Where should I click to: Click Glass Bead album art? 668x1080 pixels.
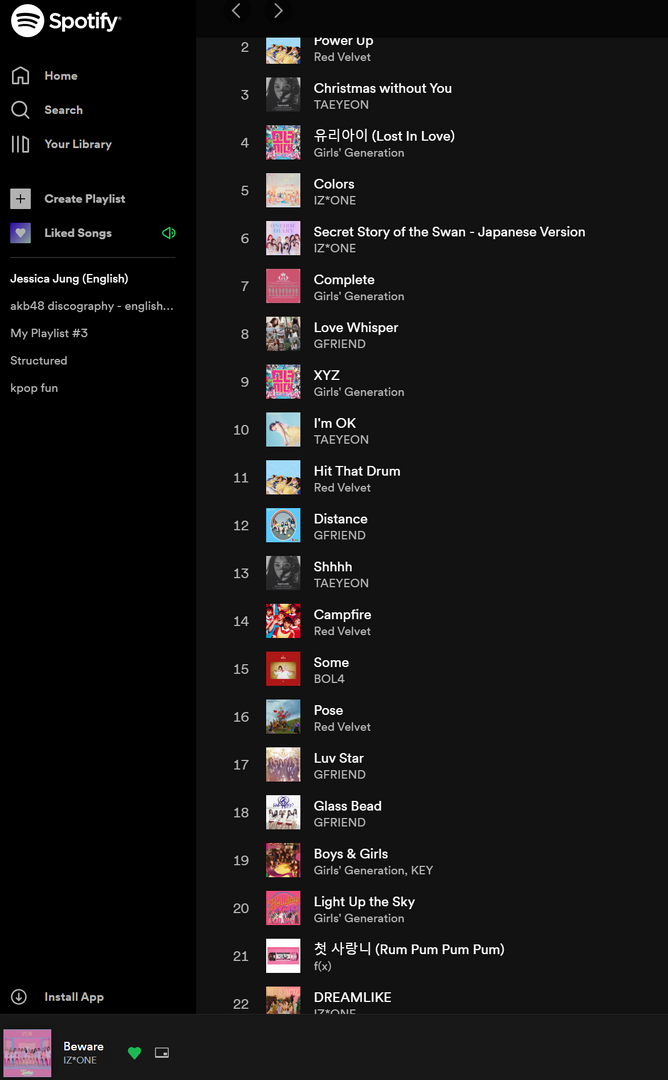(283, 813)
